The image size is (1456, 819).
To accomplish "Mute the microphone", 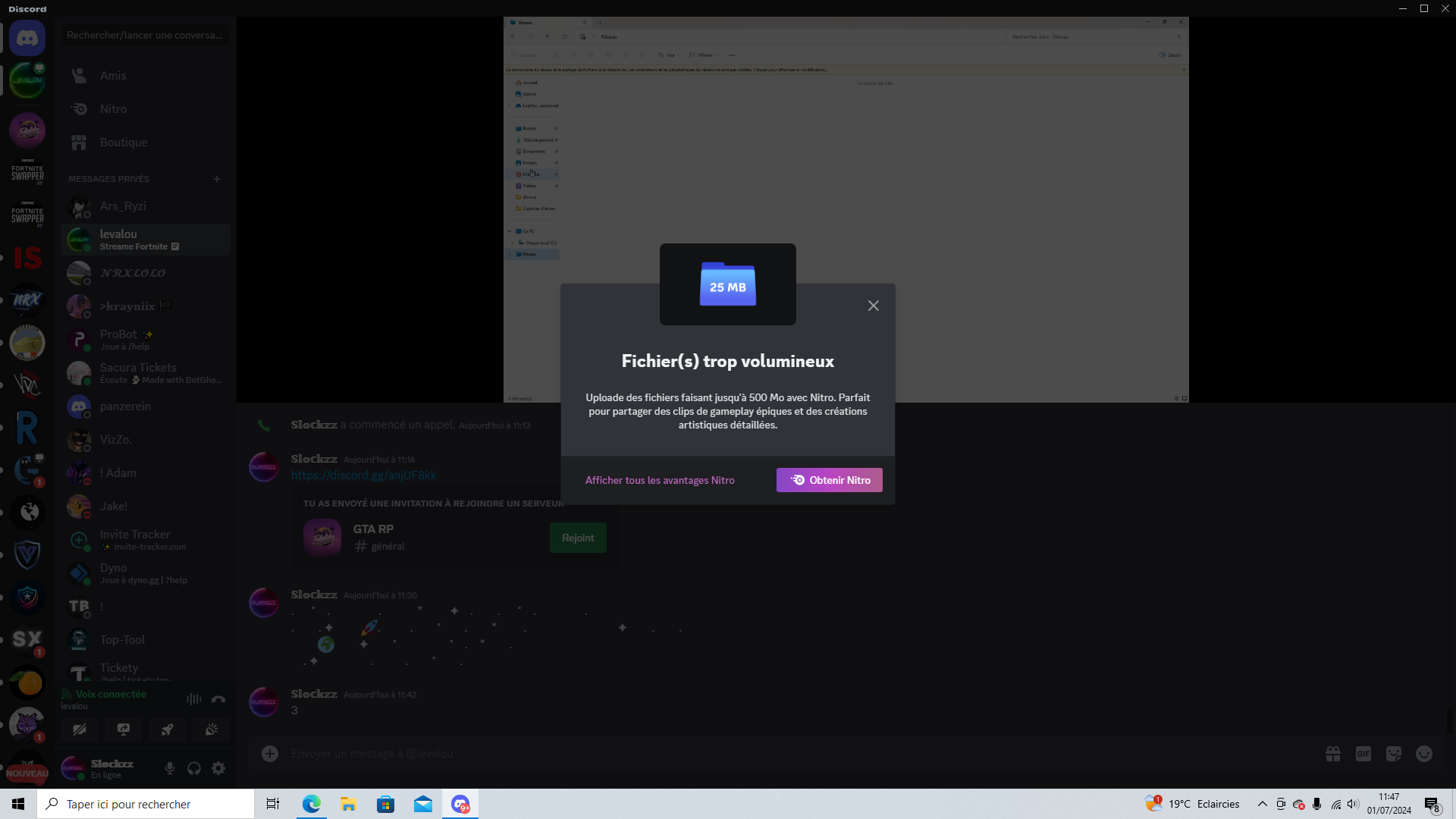I will click(x=170, y=769).
